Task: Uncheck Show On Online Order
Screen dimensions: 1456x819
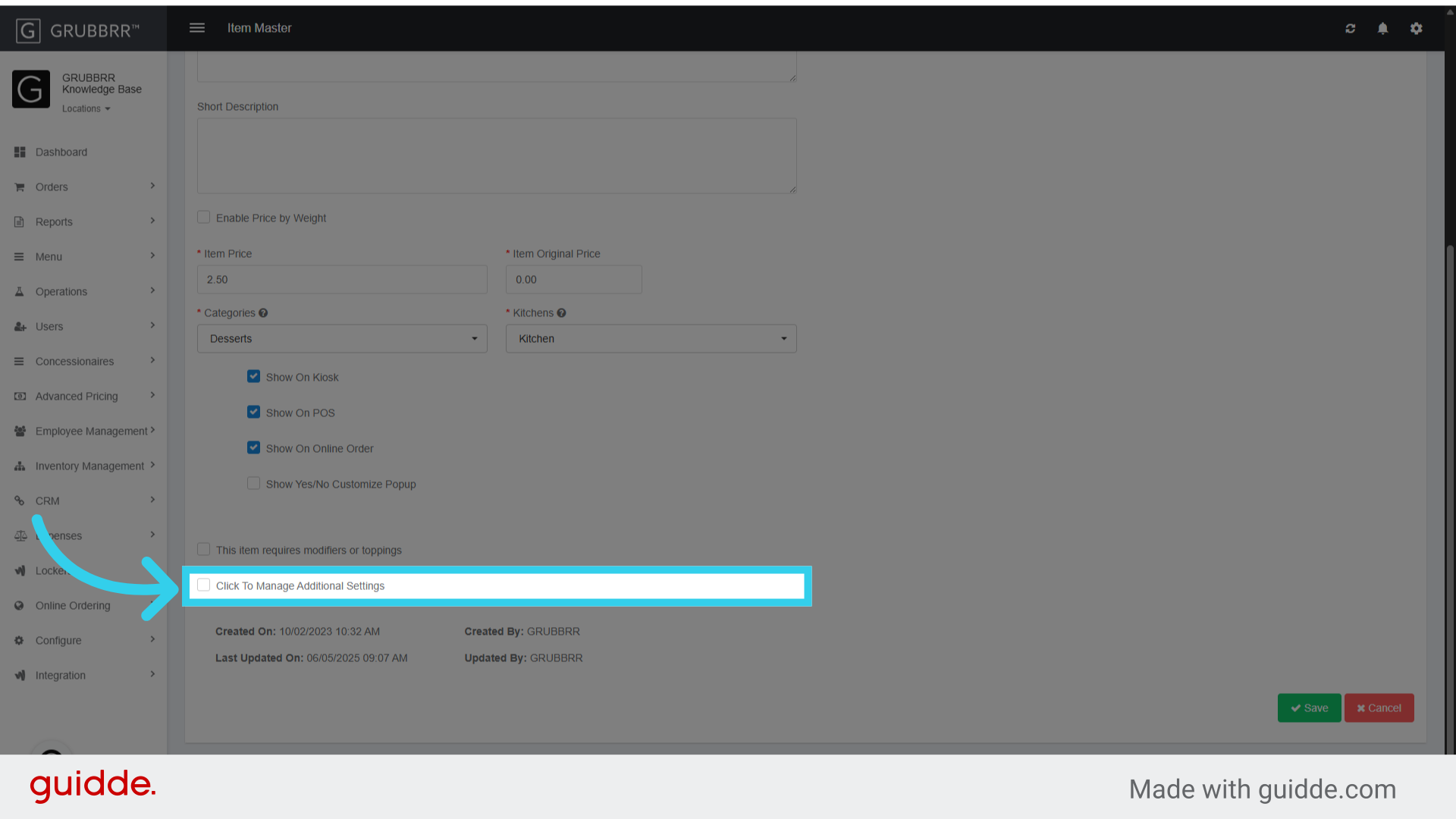Action: (253, 448)
